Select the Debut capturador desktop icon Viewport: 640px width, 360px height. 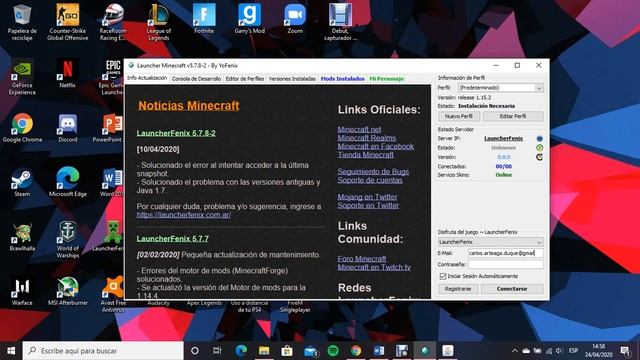pyautogui.click(x=340, y=22)
